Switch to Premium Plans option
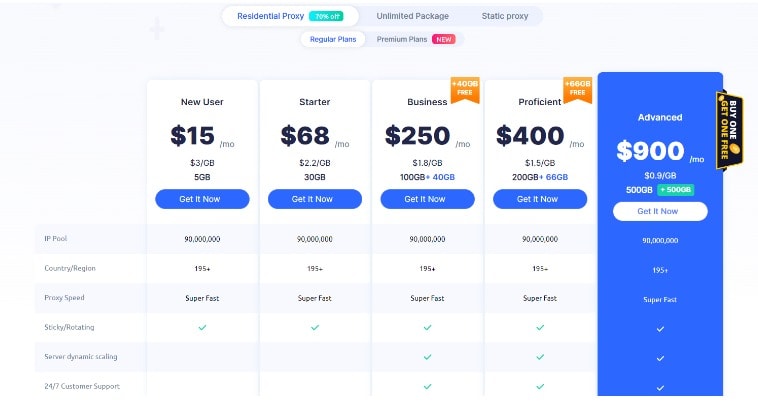The image size is (758, 405). [x=401, y=40]
